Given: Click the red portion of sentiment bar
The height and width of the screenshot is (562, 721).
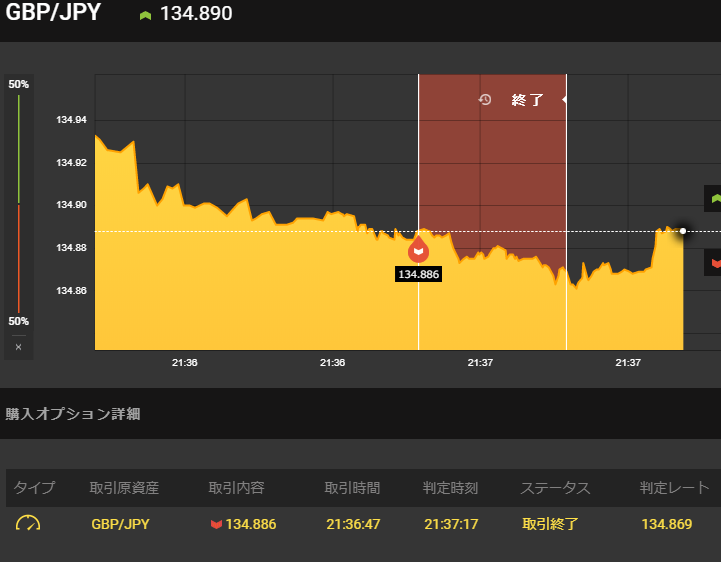Looking at the screenshot, I should click(x=19, y=258).
